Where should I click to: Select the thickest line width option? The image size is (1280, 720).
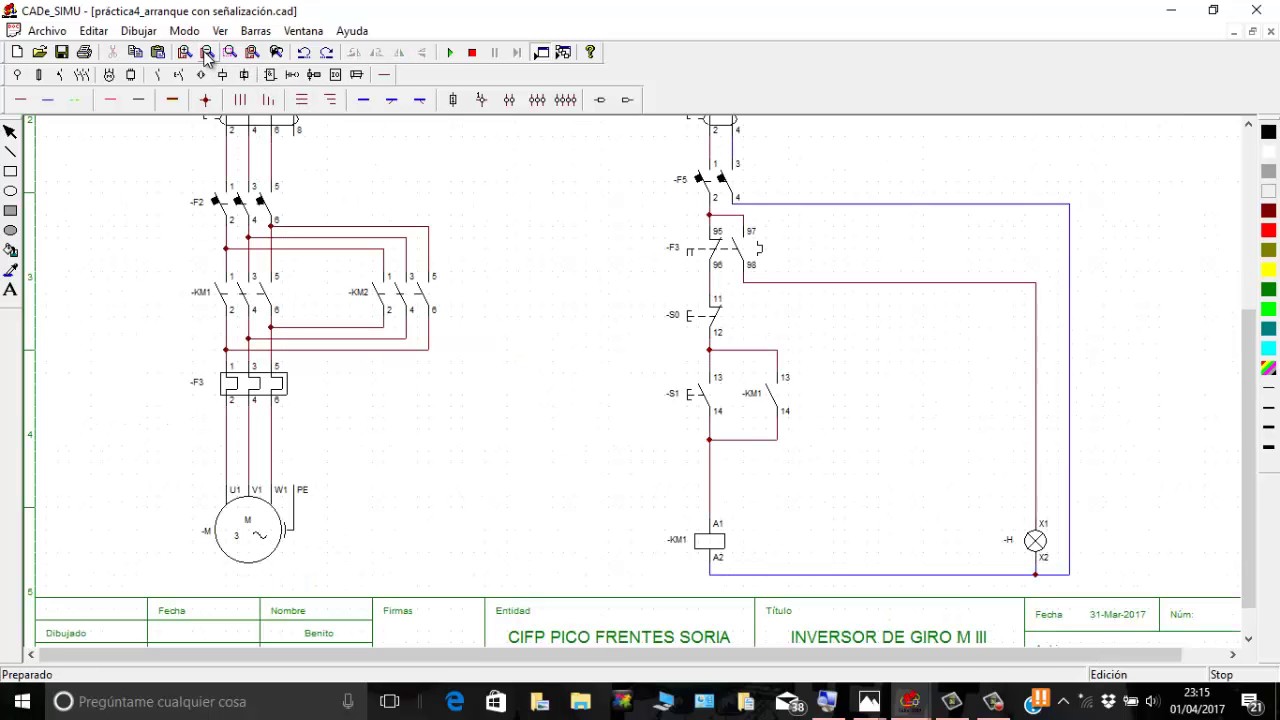pos(1268,447)
